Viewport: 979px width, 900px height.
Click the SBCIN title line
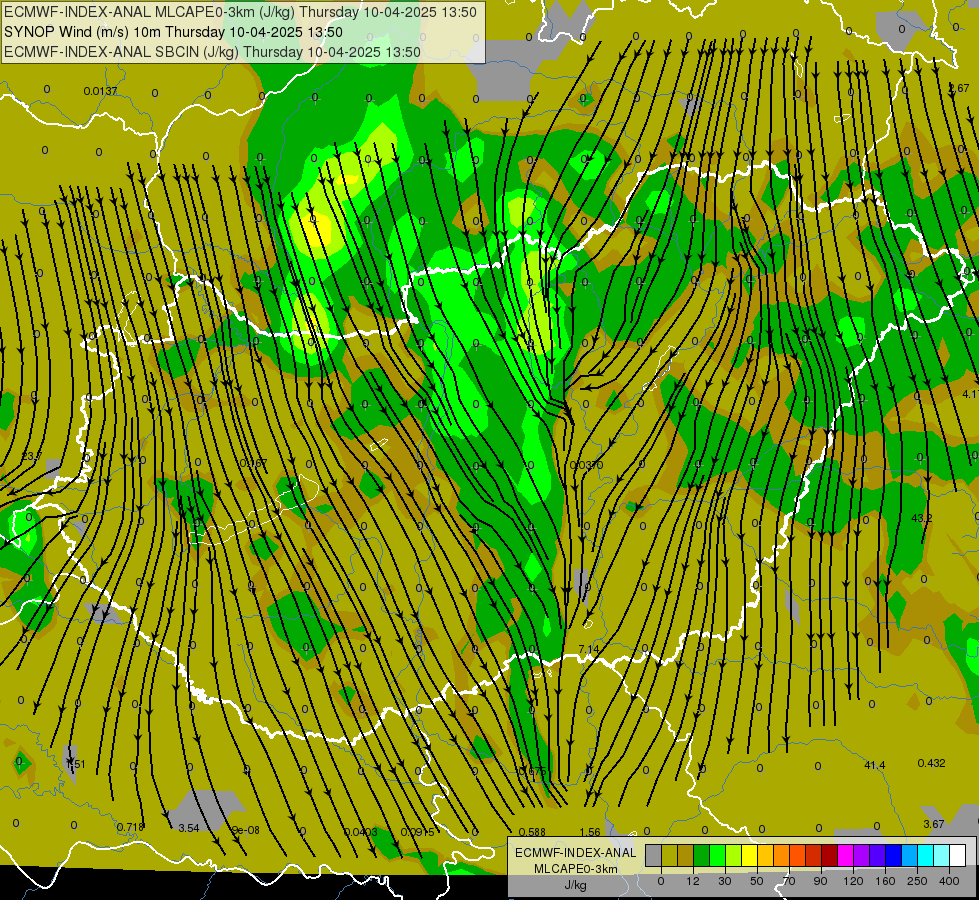tap(212, 52)
